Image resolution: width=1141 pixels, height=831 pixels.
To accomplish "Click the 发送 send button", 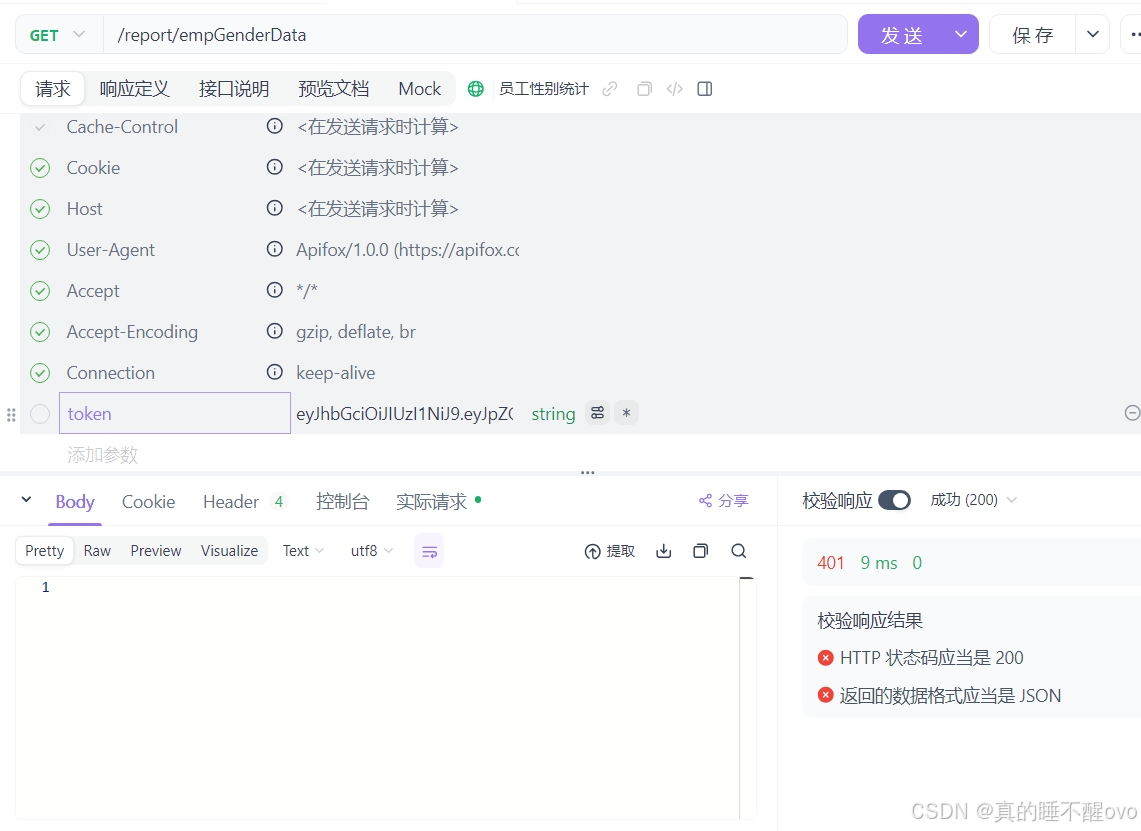I will [903, 34].
